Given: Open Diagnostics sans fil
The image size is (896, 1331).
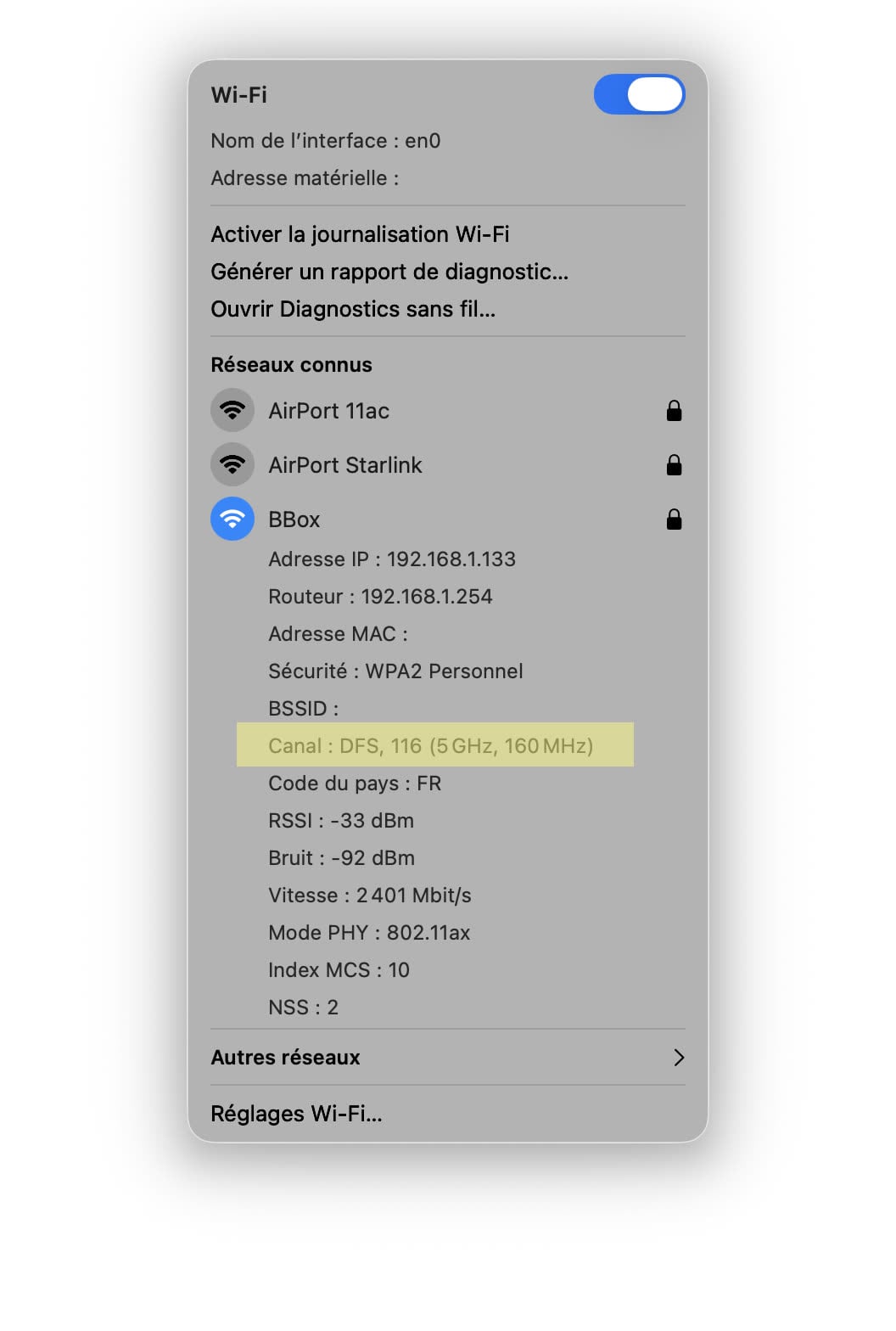Looking at the screenshot, I should click(x=353, y=309).
